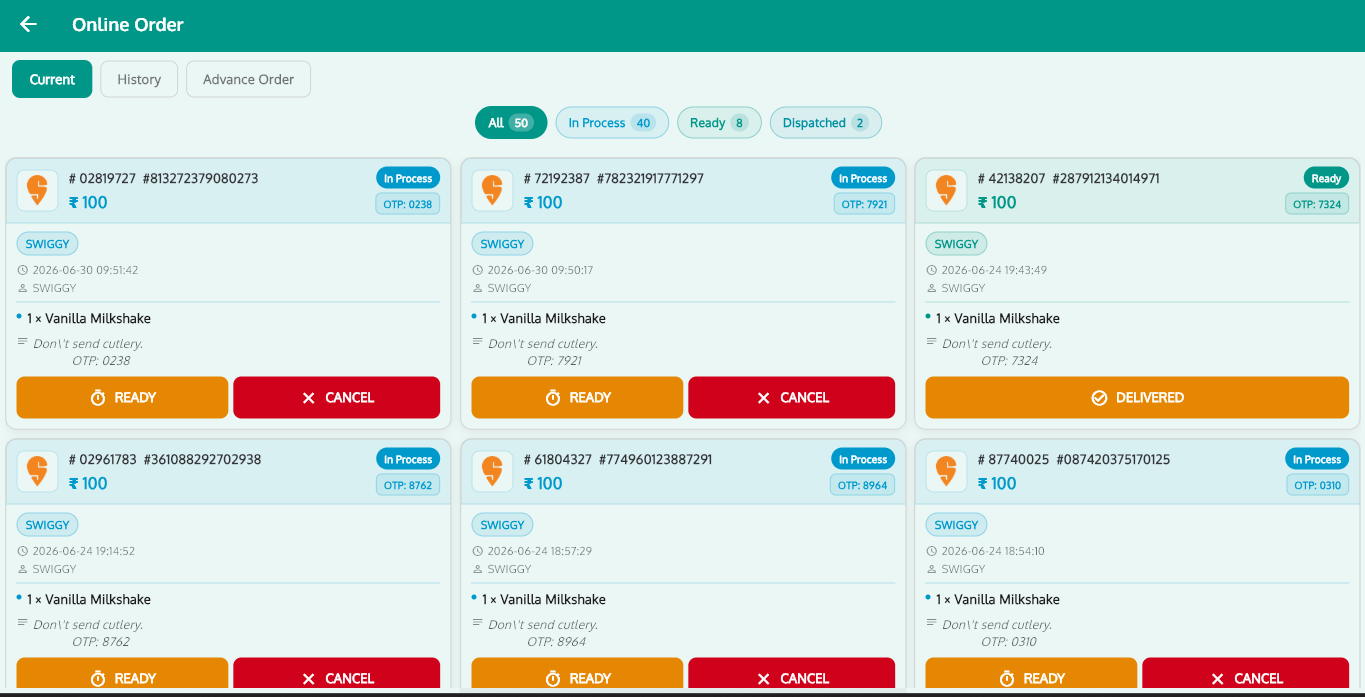Click Swiggy logo on order 02961783
Viewport: 1365px width, 697px height.
point(37,471)
